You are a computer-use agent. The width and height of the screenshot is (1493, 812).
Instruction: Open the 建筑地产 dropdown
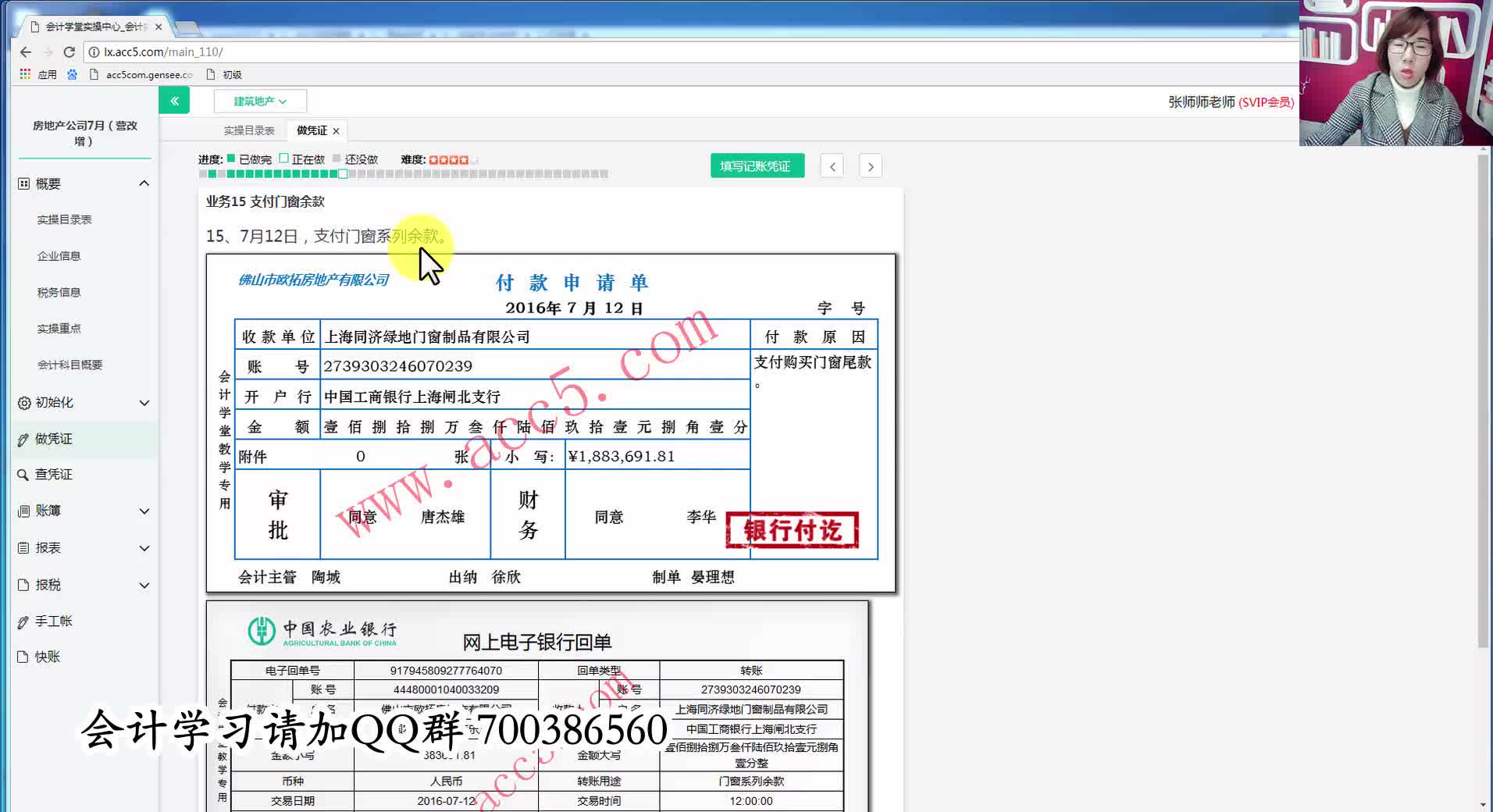260,101
